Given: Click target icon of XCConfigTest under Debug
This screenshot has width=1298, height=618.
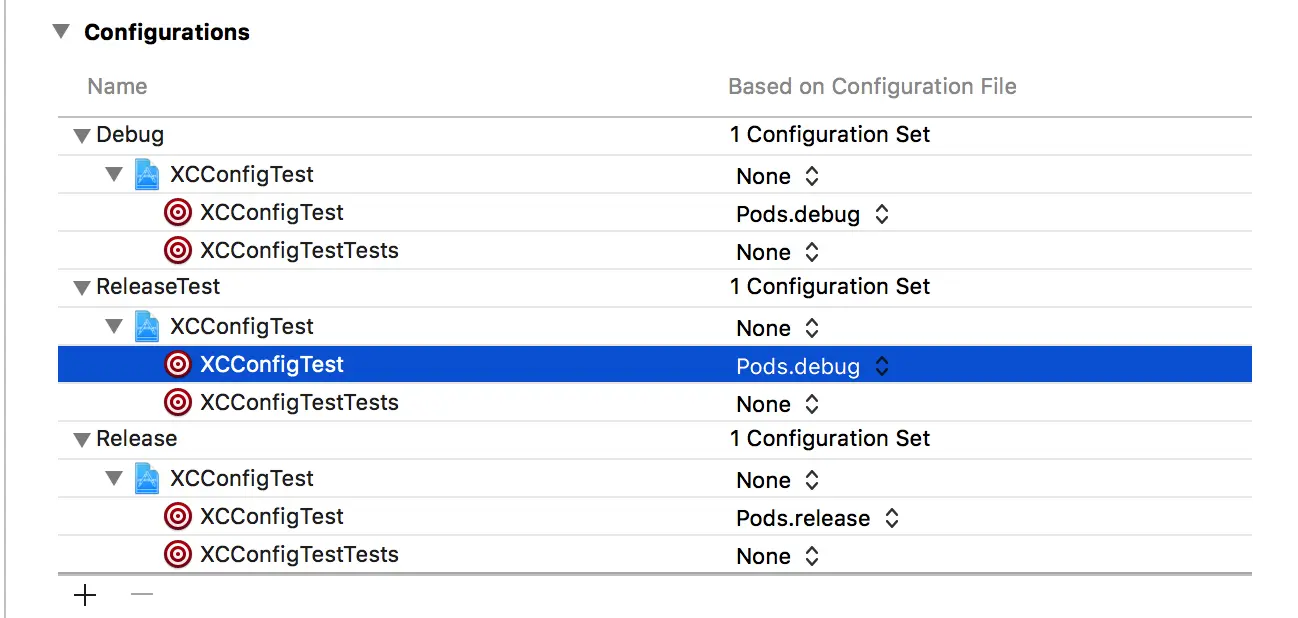Looking at the screenshot, I should click(x=178, y=213).
